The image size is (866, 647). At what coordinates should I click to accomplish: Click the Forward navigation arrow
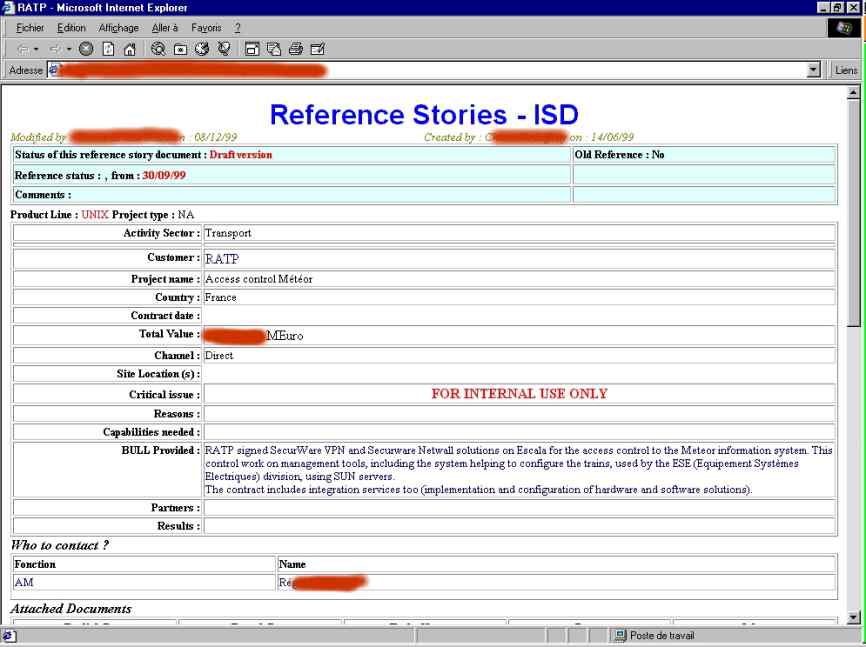pyautogui.click(x=55, y=50)
